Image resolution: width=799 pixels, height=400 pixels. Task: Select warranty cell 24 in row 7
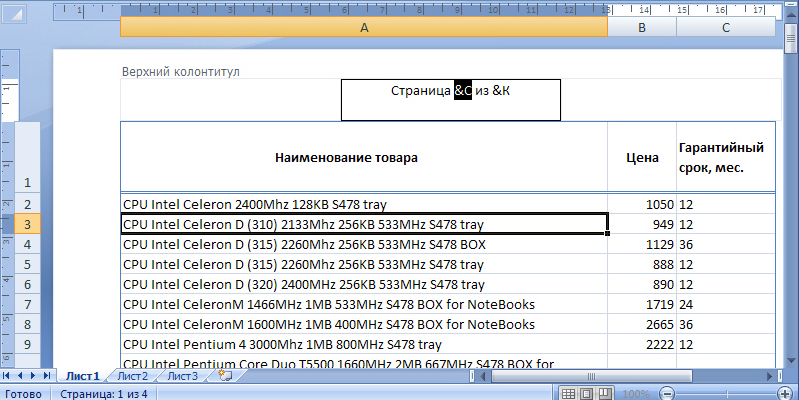coord(726,304)
